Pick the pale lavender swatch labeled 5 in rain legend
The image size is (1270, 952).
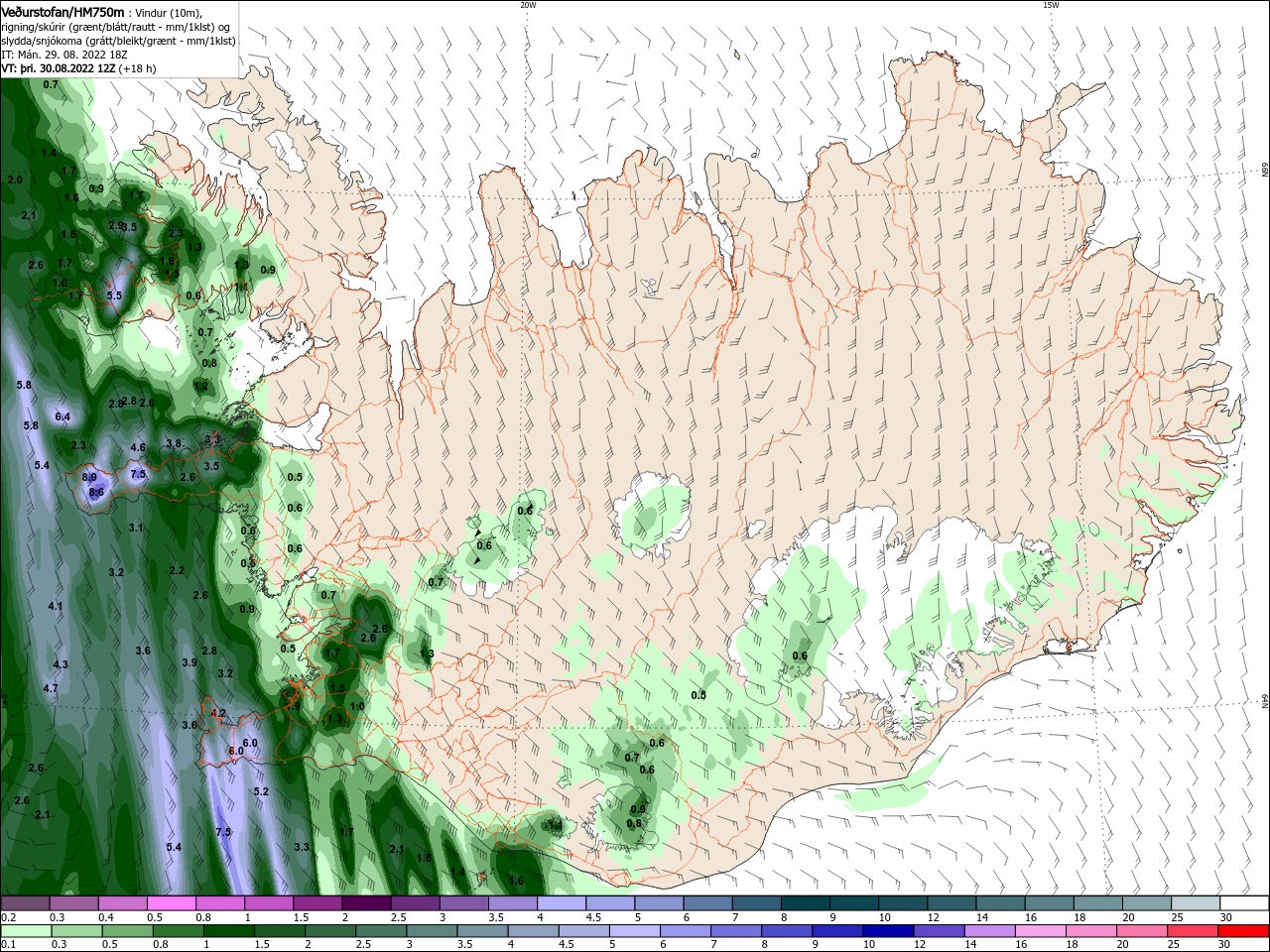(634, 931)
